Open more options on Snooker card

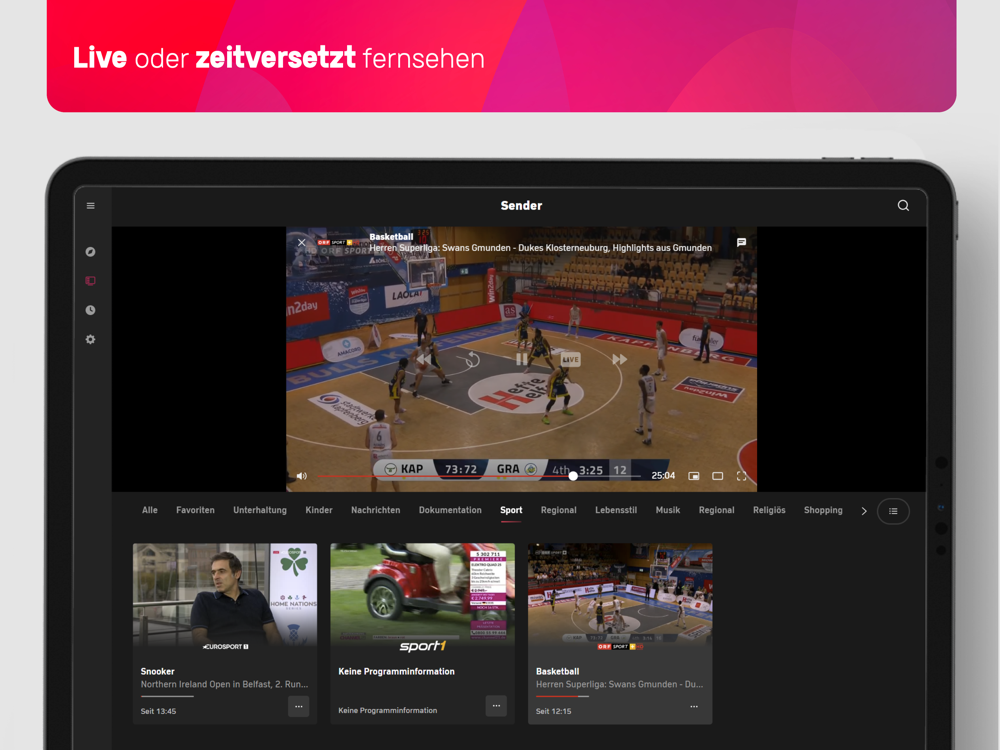tap(298, 706)
